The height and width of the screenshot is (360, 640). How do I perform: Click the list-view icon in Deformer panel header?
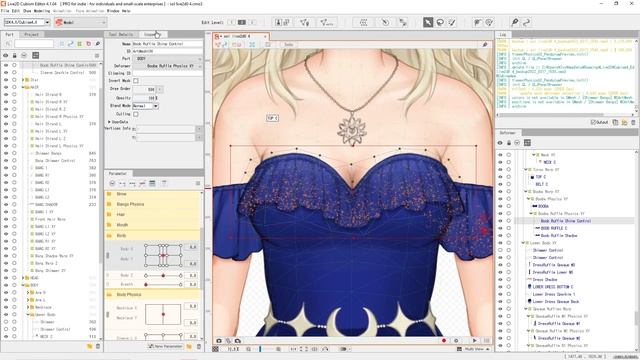pyautogui.click(x=527, y=143)
